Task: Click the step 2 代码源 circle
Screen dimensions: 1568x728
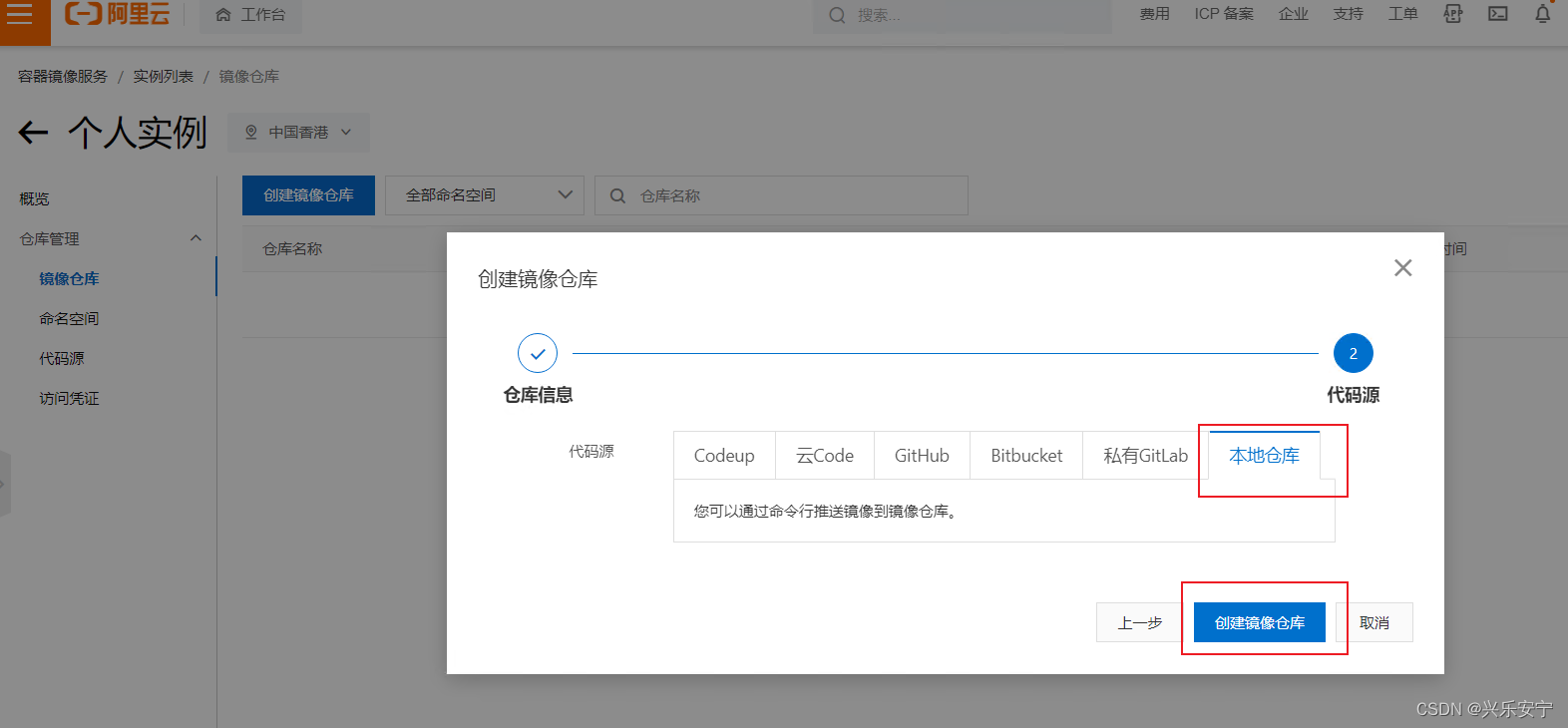Action: coord(1354,353)
